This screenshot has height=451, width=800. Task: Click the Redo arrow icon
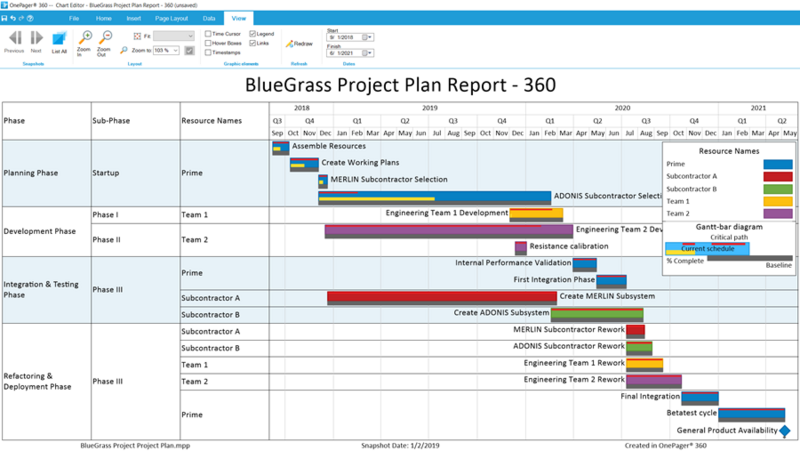pyautogui.click(x=21, y=18)
